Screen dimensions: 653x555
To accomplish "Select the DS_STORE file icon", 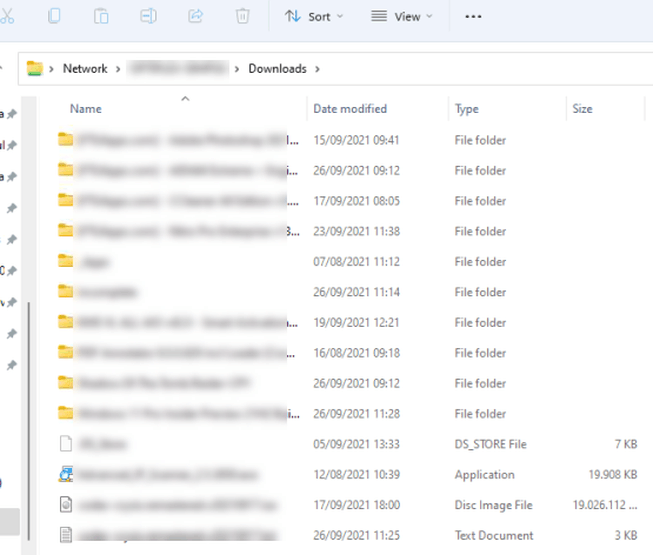I will tap(66, 443).
